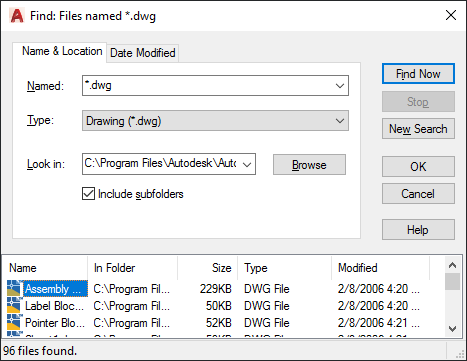Click the results scroll down arrow
This screenshot has width=467, height=361.
(x=452, y=329)
